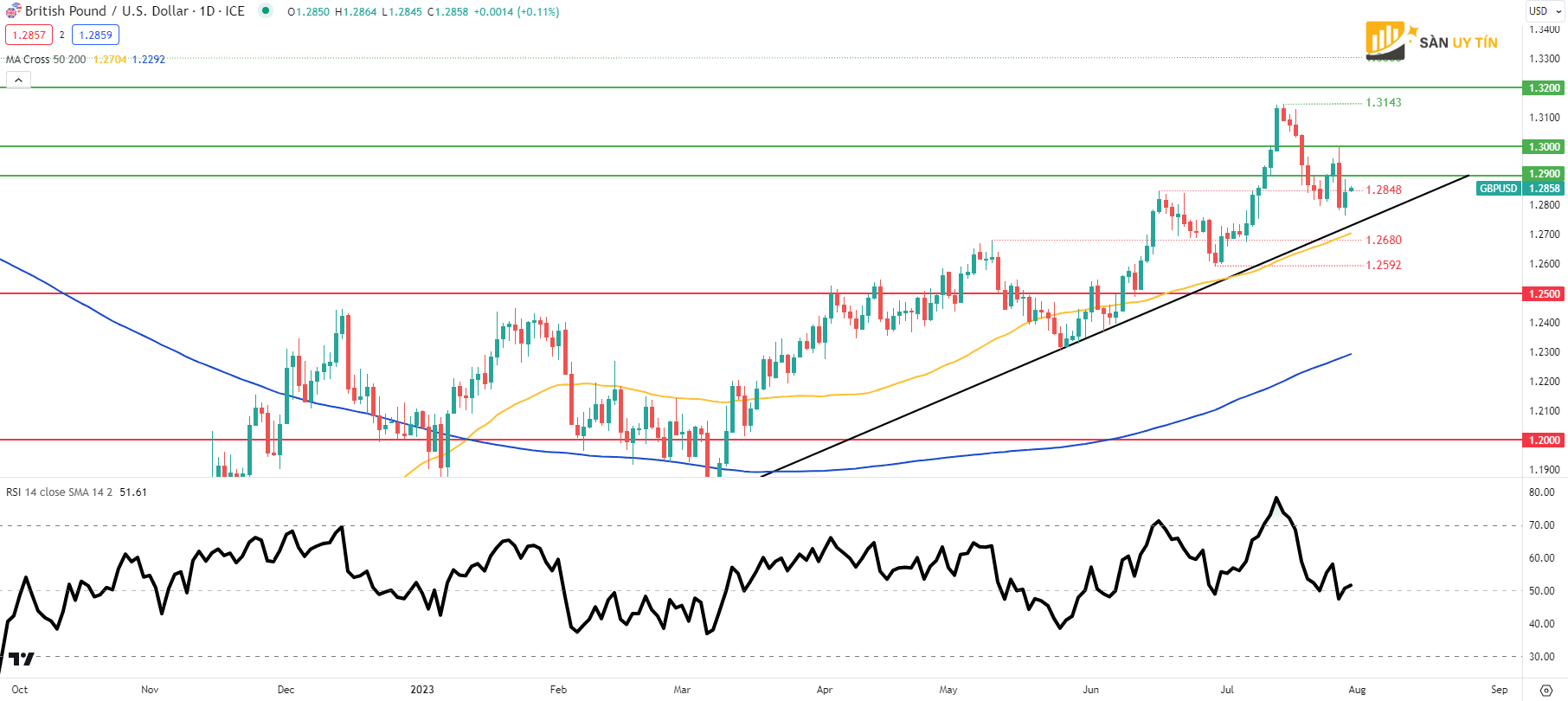Click the 2023 time axis label
Viewport: 1568px width, 701px height.
[x=422, y=690]
